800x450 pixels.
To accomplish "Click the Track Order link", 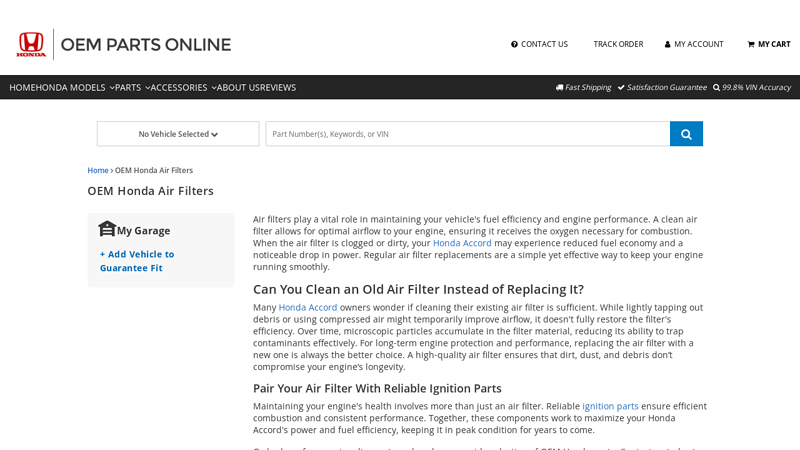I will click(x=618, y=44).
